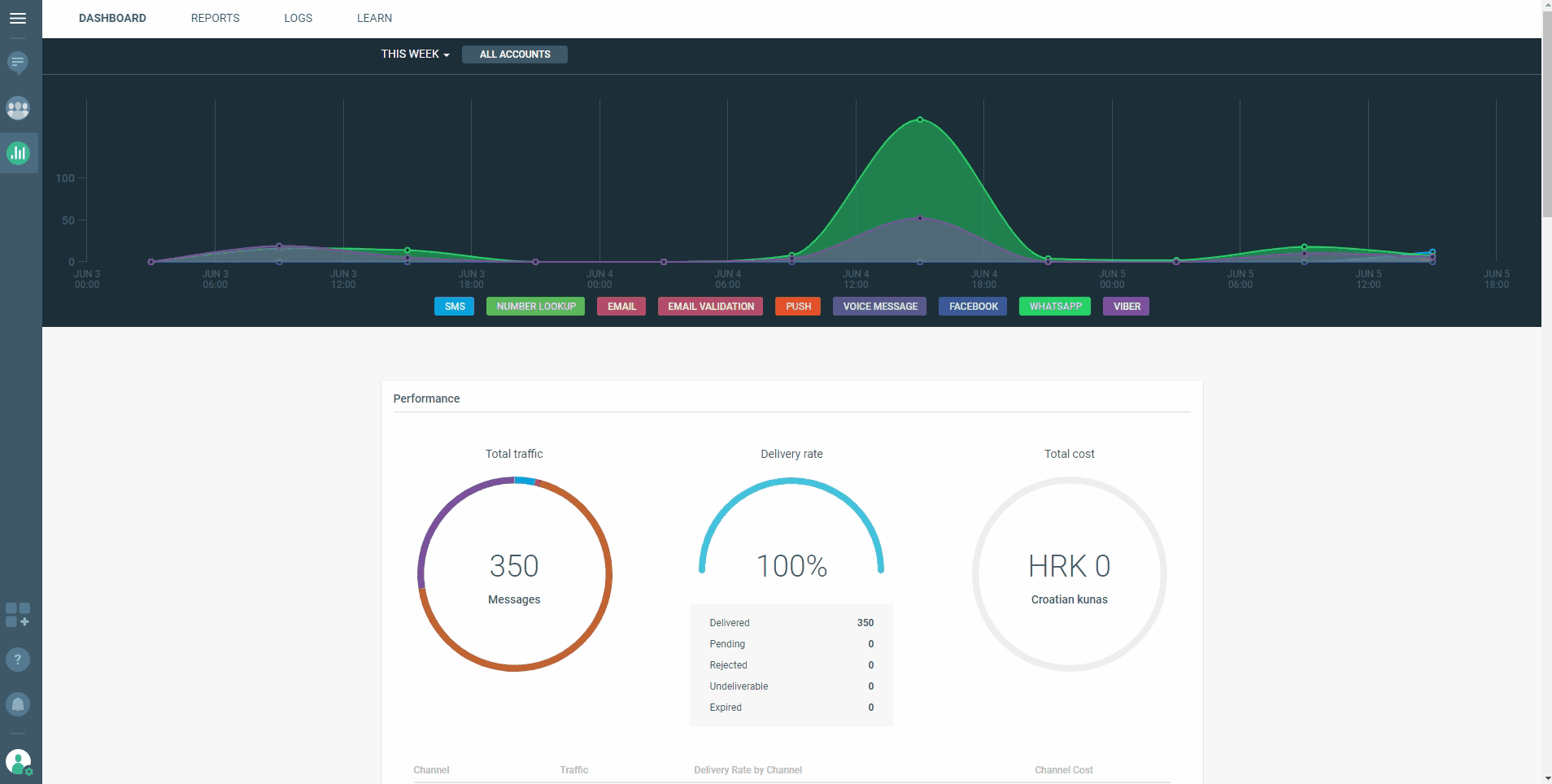Open the notifications bell icon

pos(18,704)
